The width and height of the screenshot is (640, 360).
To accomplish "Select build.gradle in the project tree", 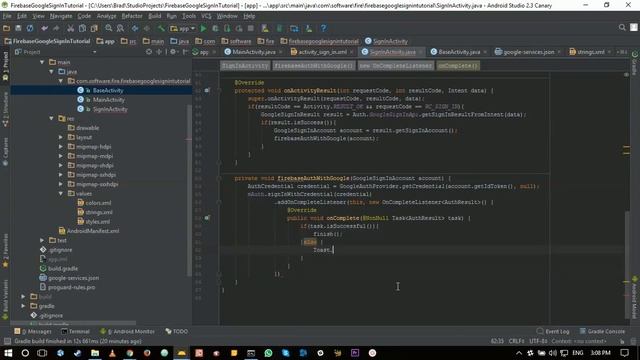I will [62, 269].
